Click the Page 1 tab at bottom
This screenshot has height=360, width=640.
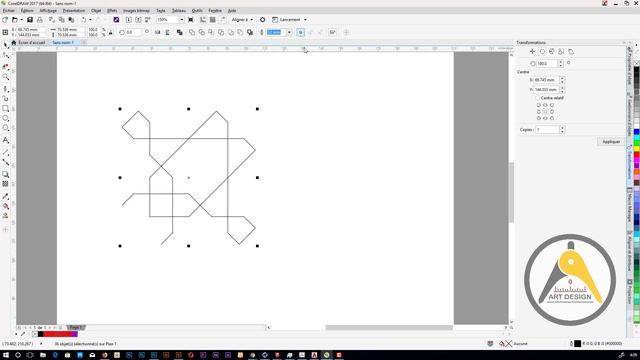coord(75,327)
